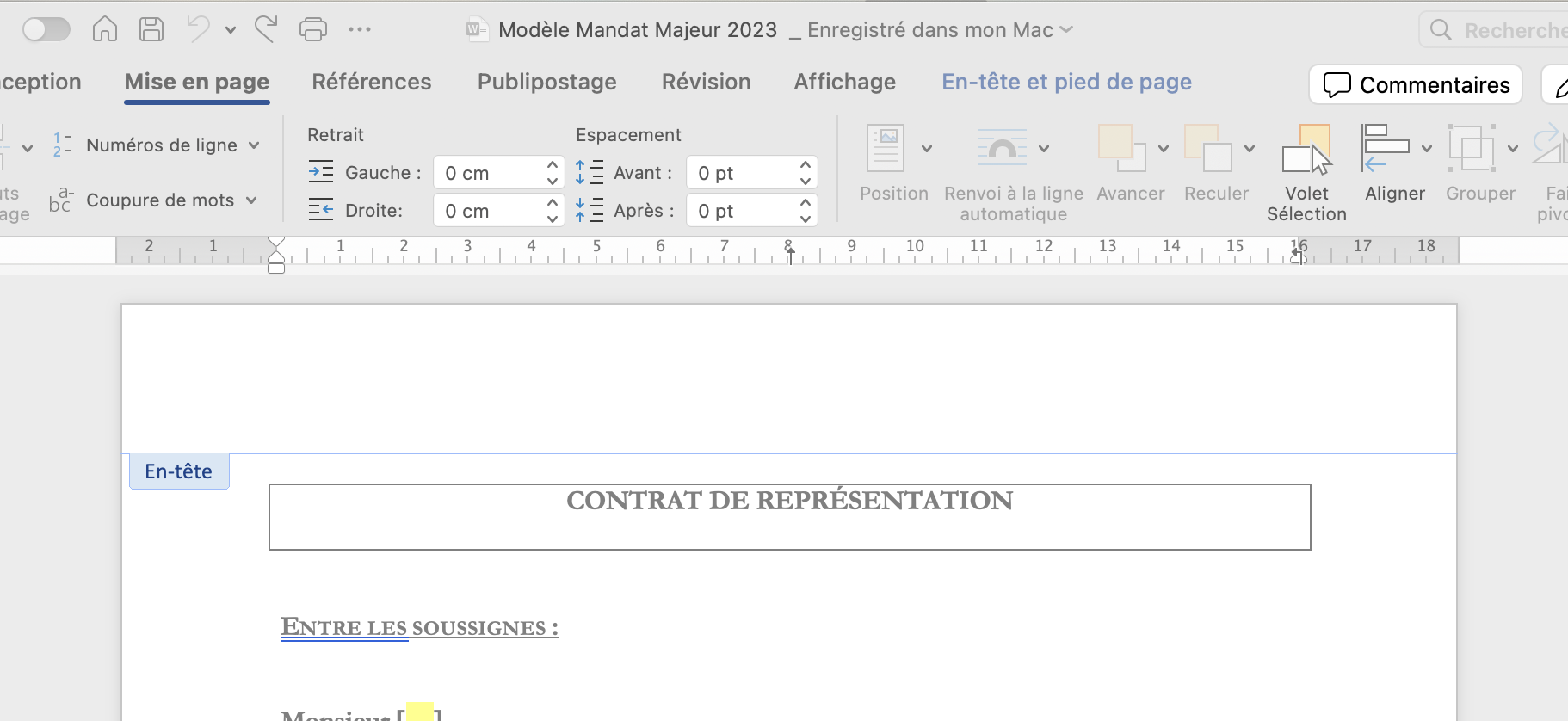Decrease the Gauche indent with down arrow
Image resolution: width=1568 pixels, height=721 pixels.
553,182
